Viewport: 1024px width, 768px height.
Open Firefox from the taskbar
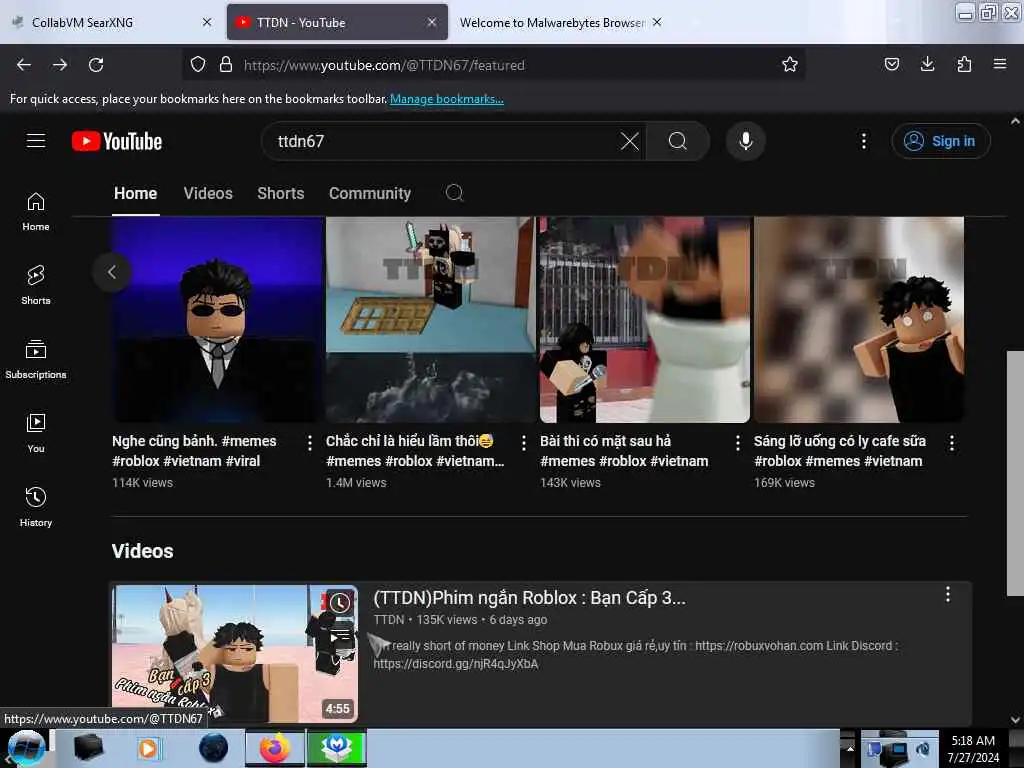coord(275,748)
